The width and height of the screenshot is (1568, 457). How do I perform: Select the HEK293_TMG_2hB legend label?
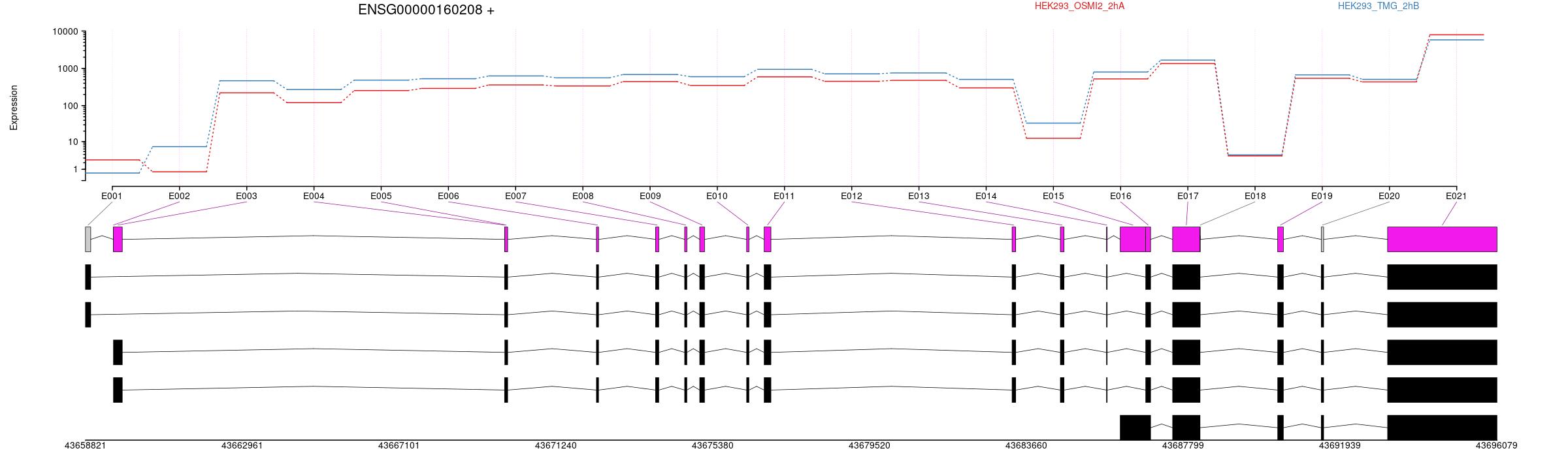tap(1379, 6)
